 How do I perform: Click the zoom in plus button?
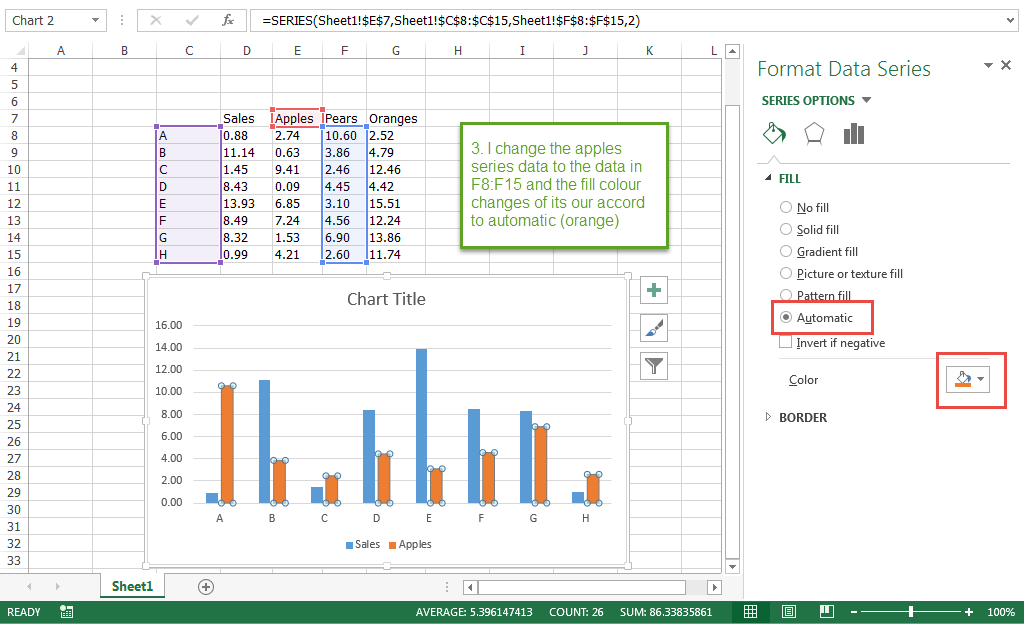click(969, 612)
